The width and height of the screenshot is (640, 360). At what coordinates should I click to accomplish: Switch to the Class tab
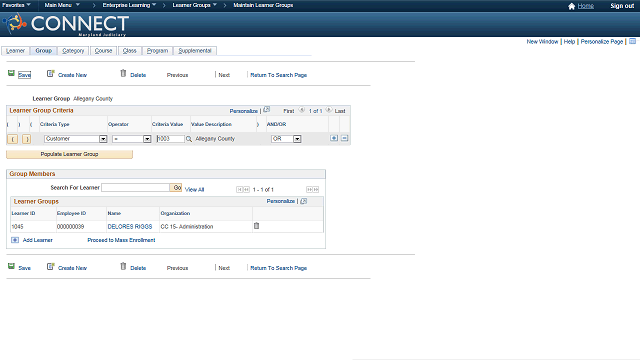pos(129,51)
